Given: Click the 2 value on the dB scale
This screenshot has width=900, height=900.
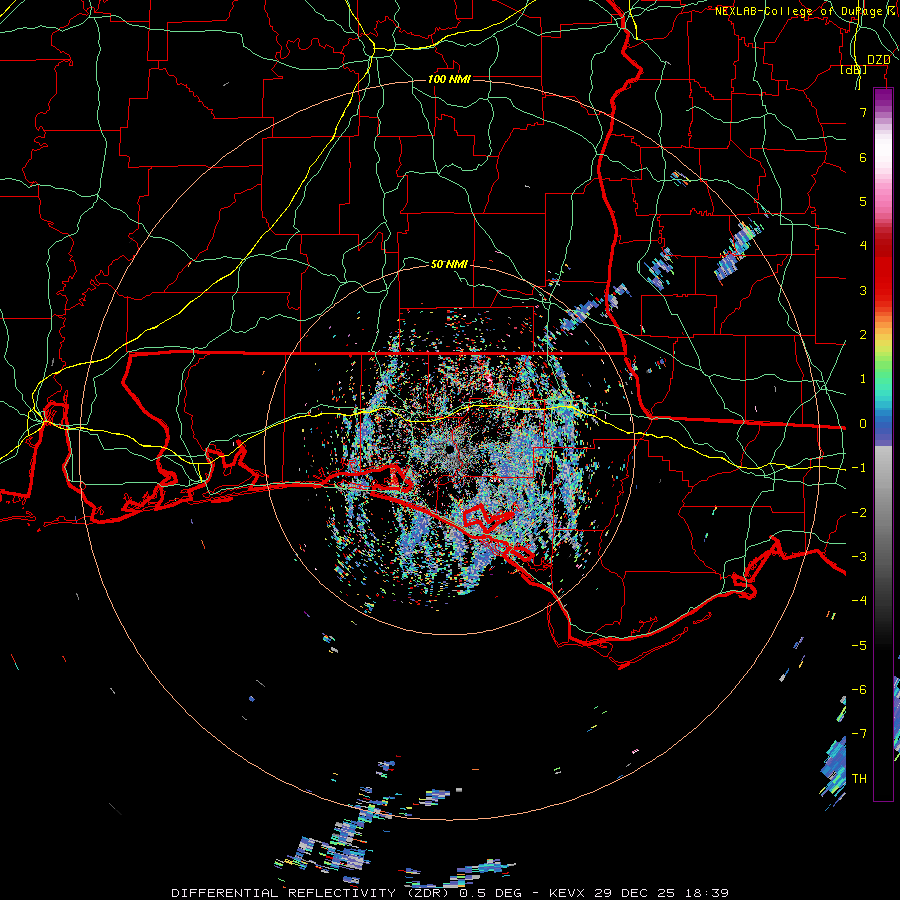Looking at the screenshot, I should pos(863,335).
